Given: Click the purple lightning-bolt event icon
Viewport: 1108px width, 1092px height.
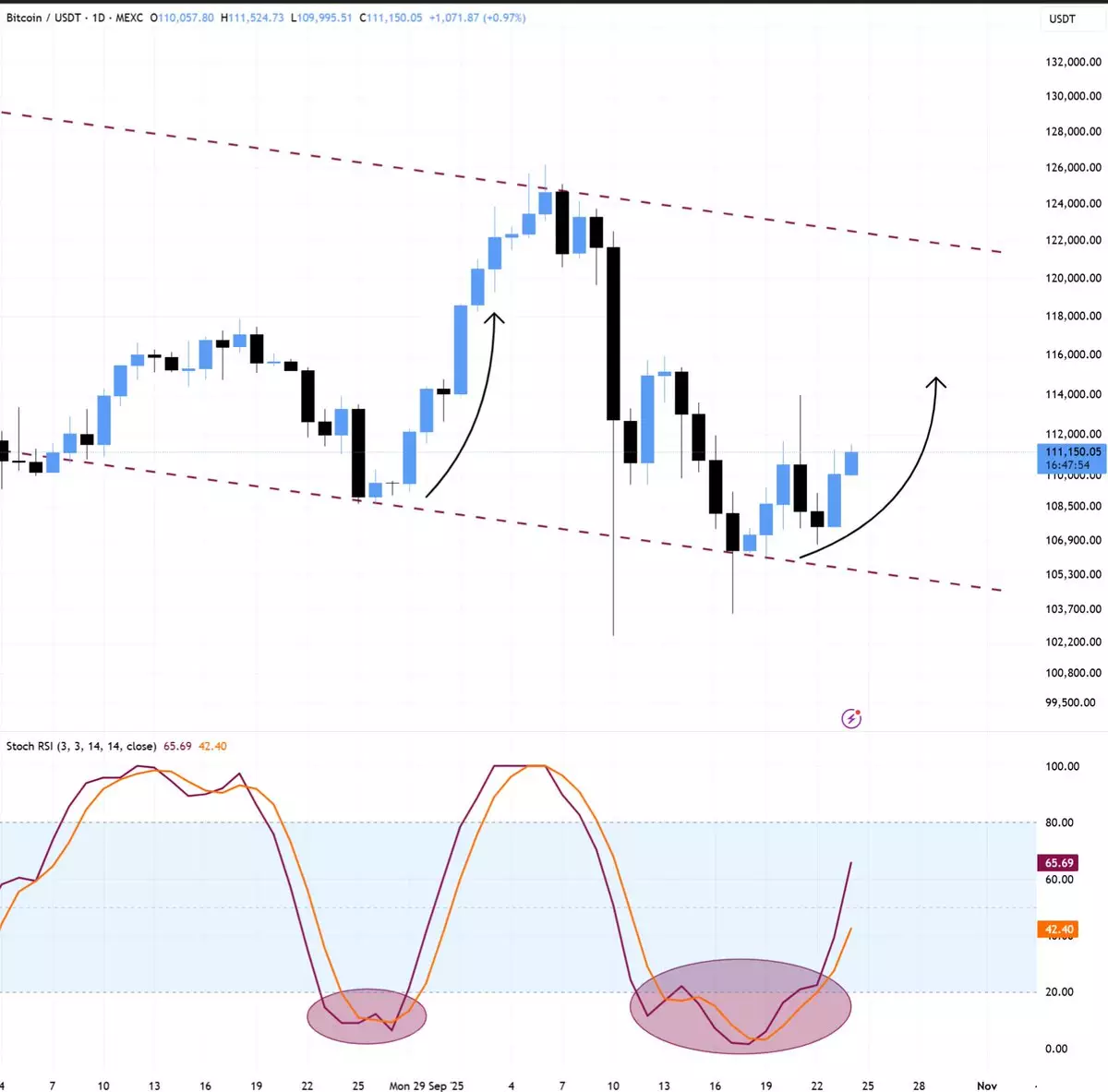Looking at the screenshot, I should tap(851, 718).
